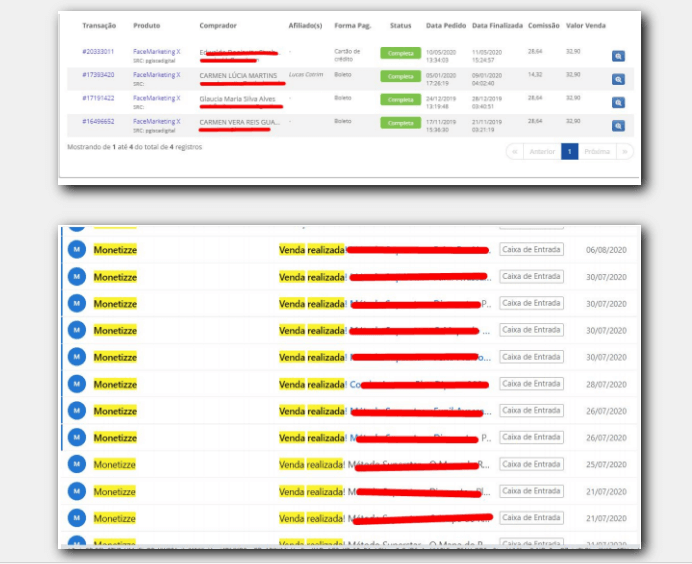This screenshot has width=692, height=564.
Task: Click the Completa status badge for CARMEN LÚCIA MARTINS
Action: (x=400, y=76)
